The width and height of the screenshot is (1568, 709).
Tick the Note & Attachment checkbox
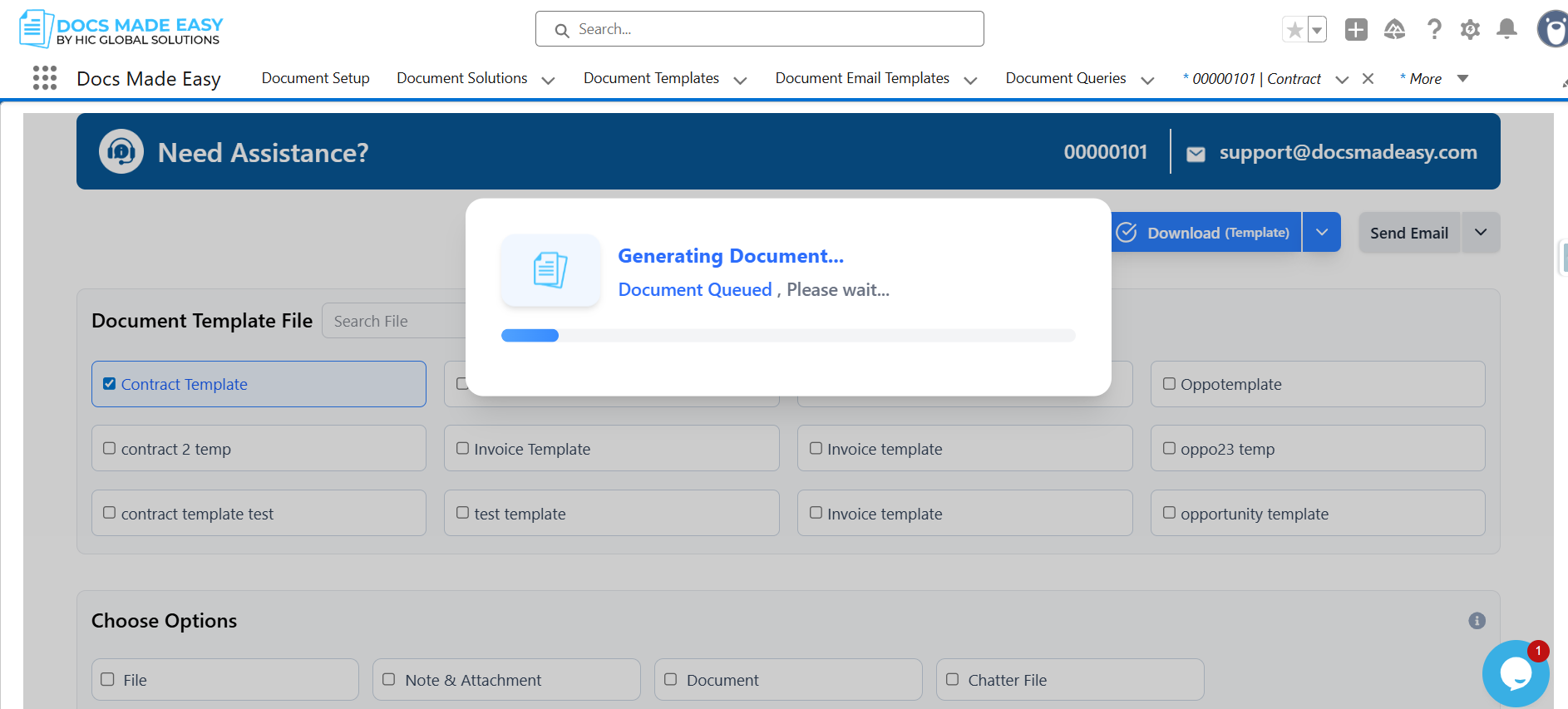389,680
